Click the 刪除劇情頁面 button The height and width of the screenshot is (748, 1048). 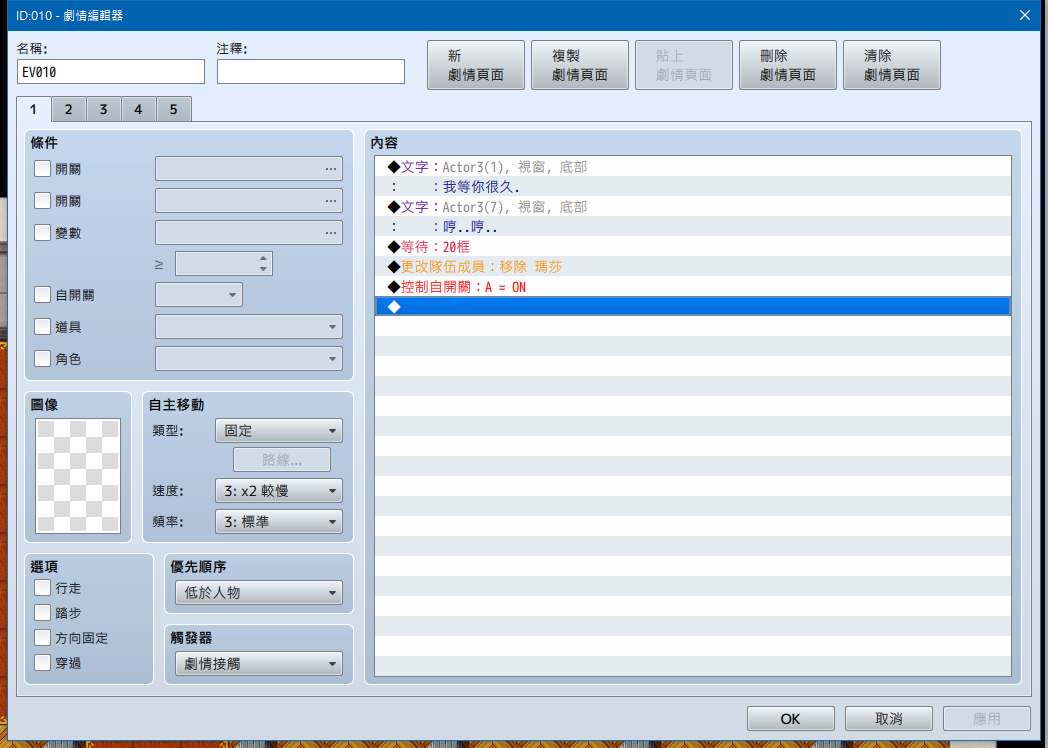pos(787,65)
